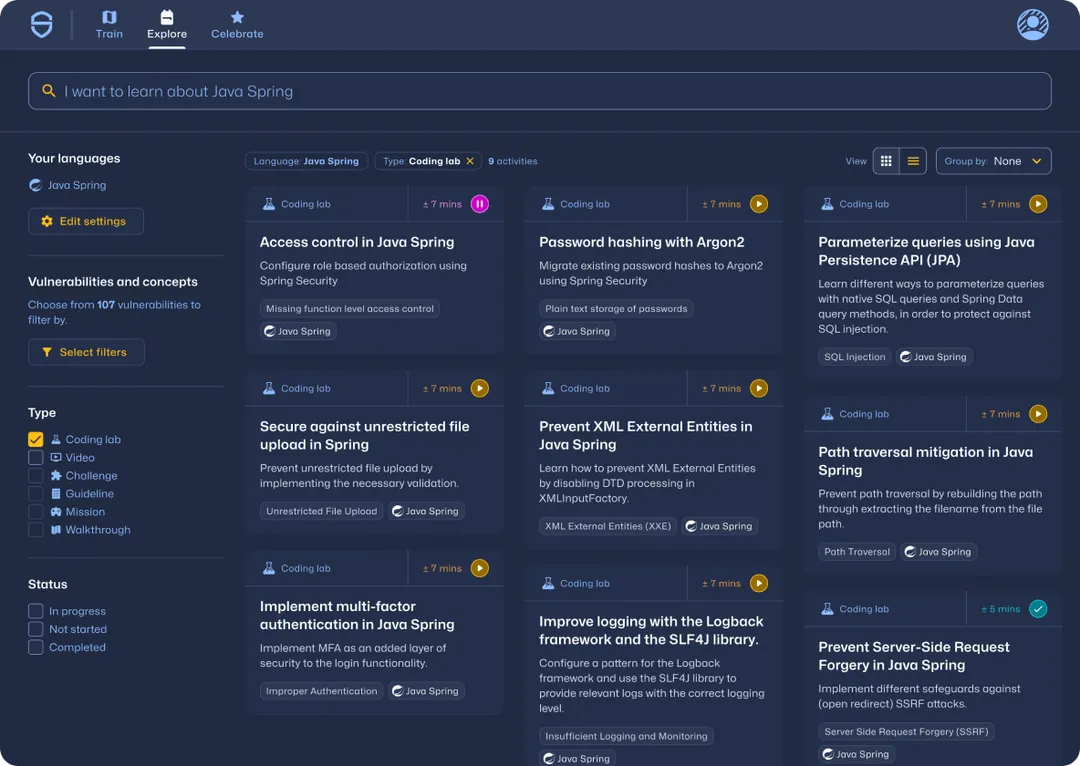Viewport: 1080px width, 766px height.
Task: Click the flask icon on Path traversal card
Action: tap(827, 414)
